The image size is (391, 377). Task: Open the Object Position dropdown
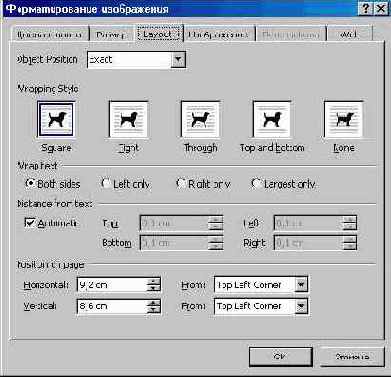[x=178, y=60]
